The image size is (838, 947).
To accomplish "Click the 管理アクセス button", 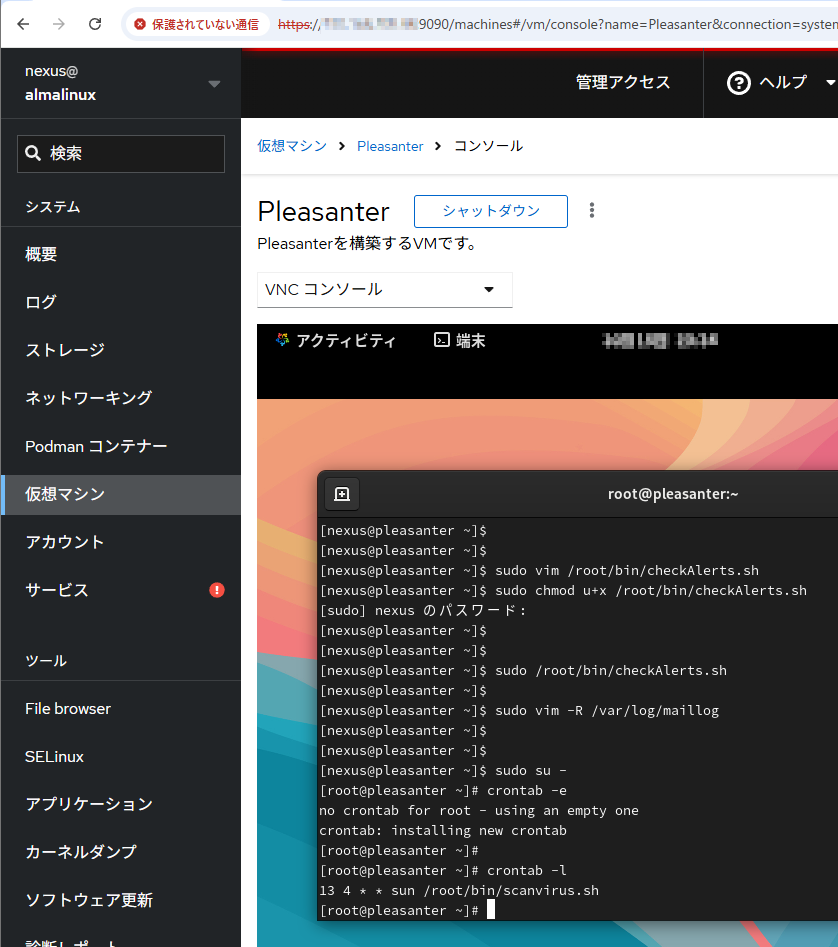I will tap(623, 83).
